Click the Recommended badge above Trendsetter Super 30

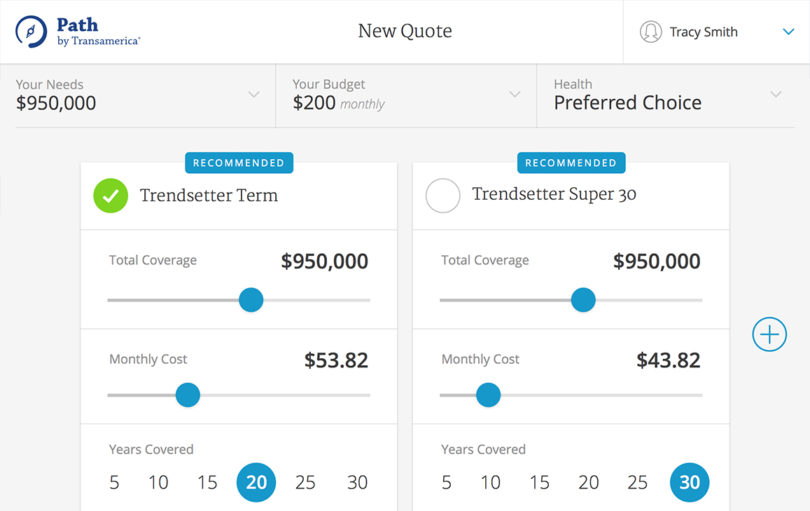571,163
